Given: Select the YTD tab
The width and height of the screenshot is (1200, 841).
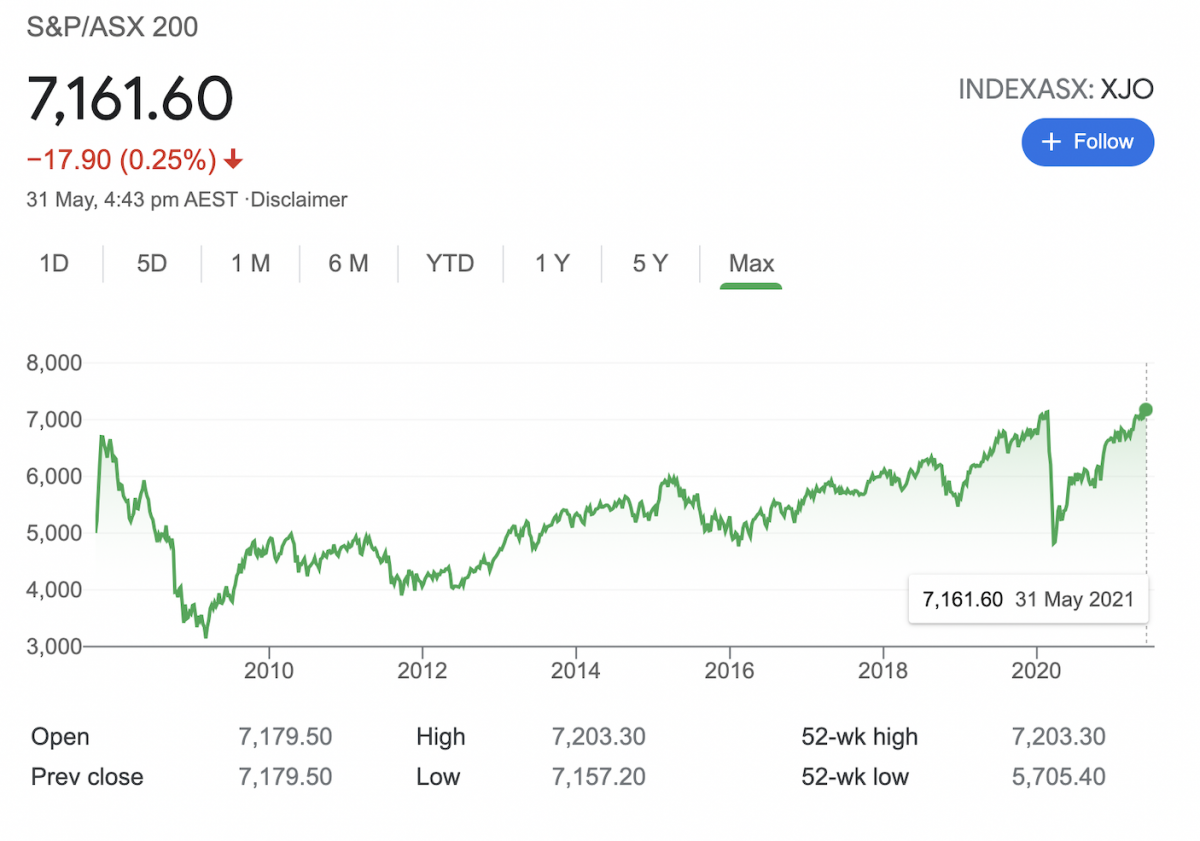Looking at the screenshot, I should click(450, 264).
